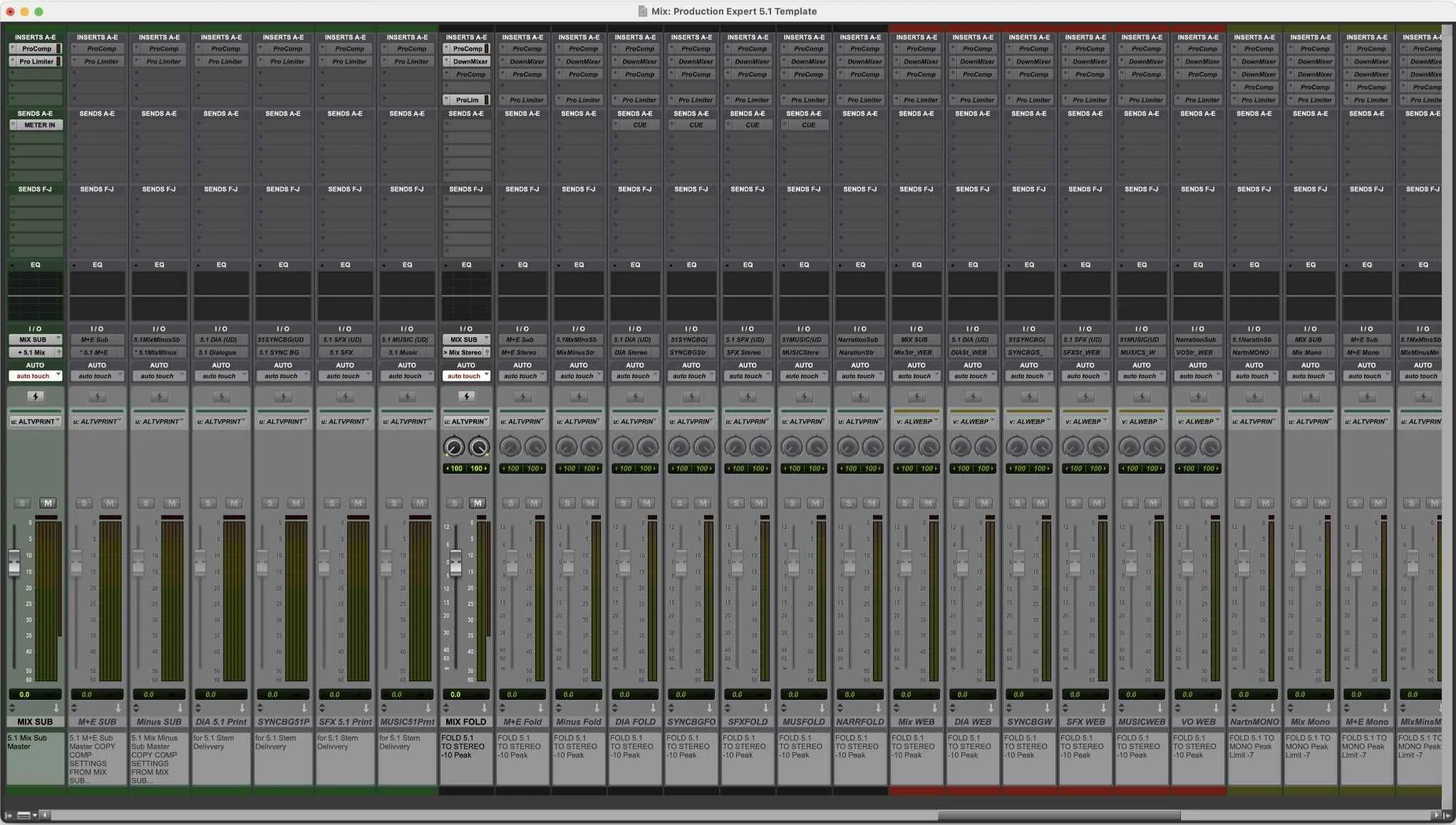The width and height of the screenshot is (1456, 825).
Task: Click the show/hide list icon bottom-left
Action: (x=9, y=815)
